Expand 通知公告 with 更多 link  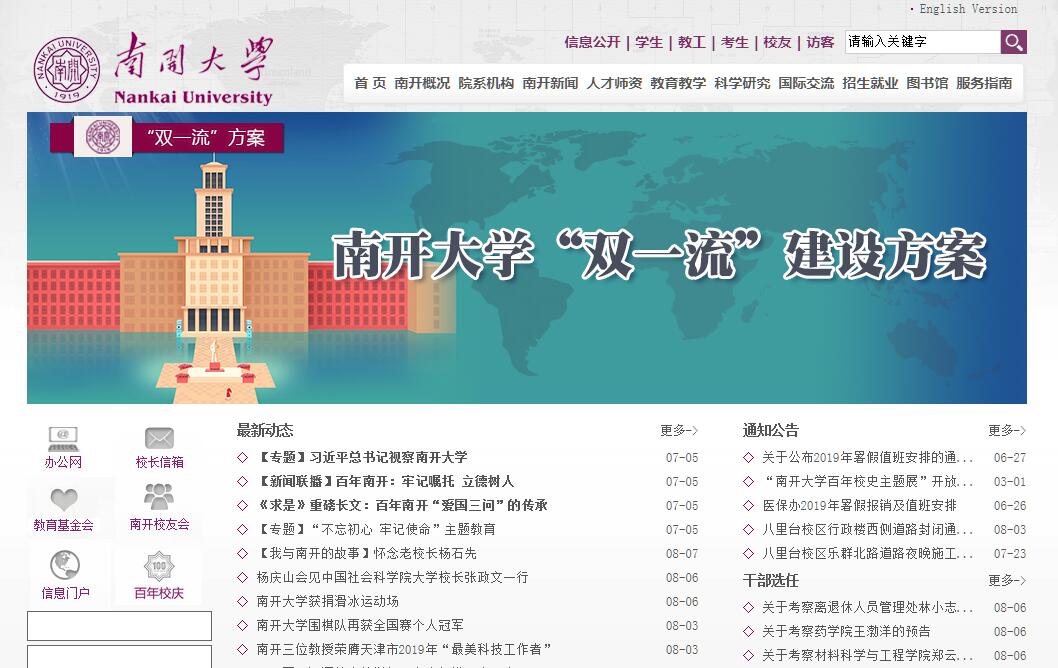tap(1006, 431)
